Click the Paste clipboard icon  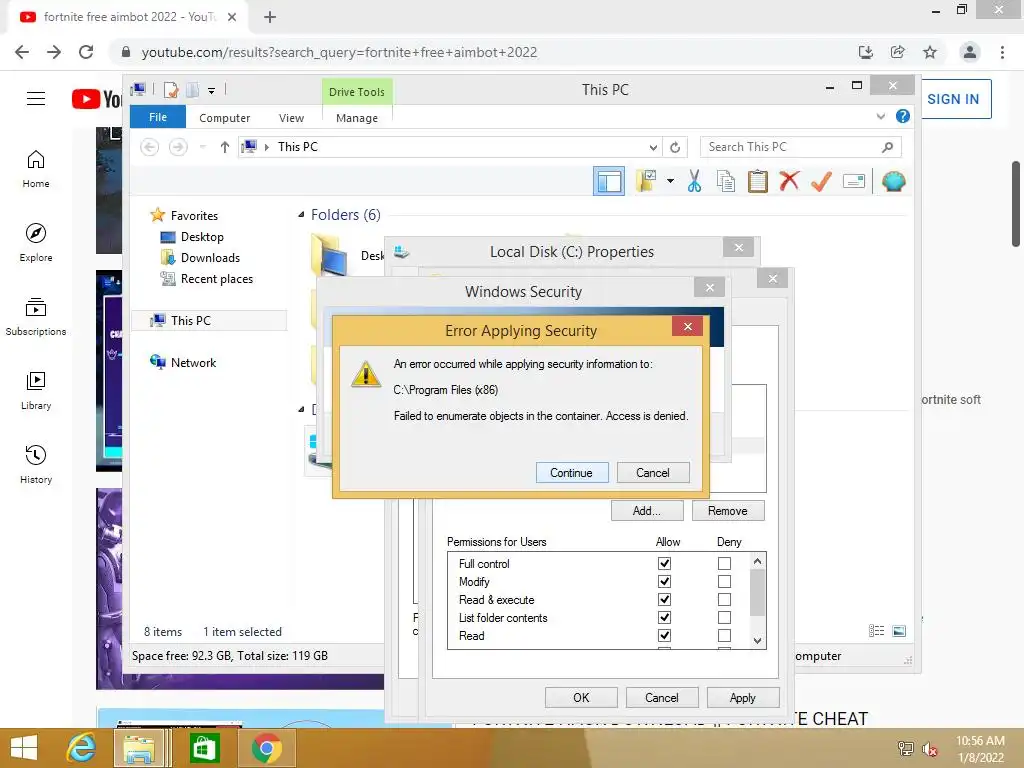[x=758, y=181]
